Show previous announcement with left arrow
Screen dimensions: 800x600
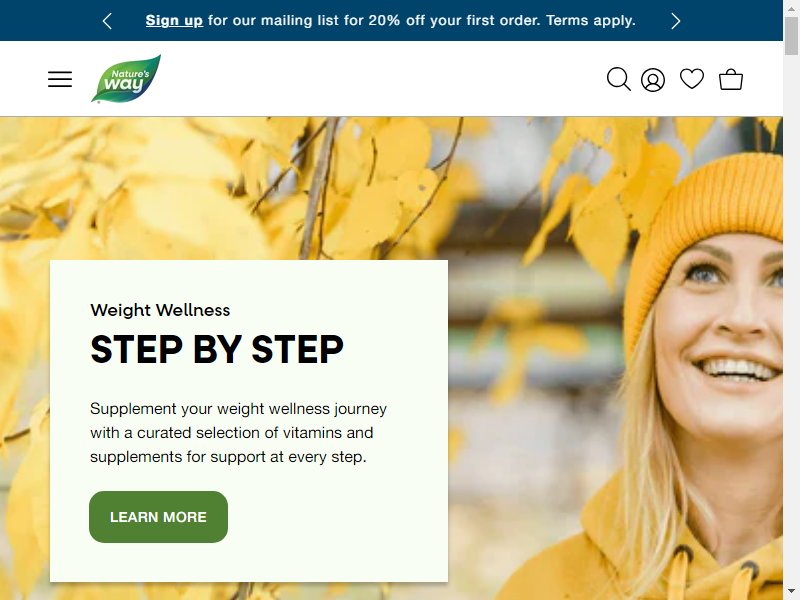(107, 21)
